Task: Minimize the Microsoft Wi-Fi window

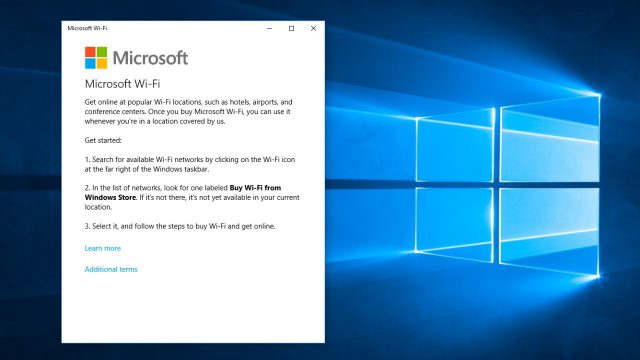Action: tap(269, 28)
